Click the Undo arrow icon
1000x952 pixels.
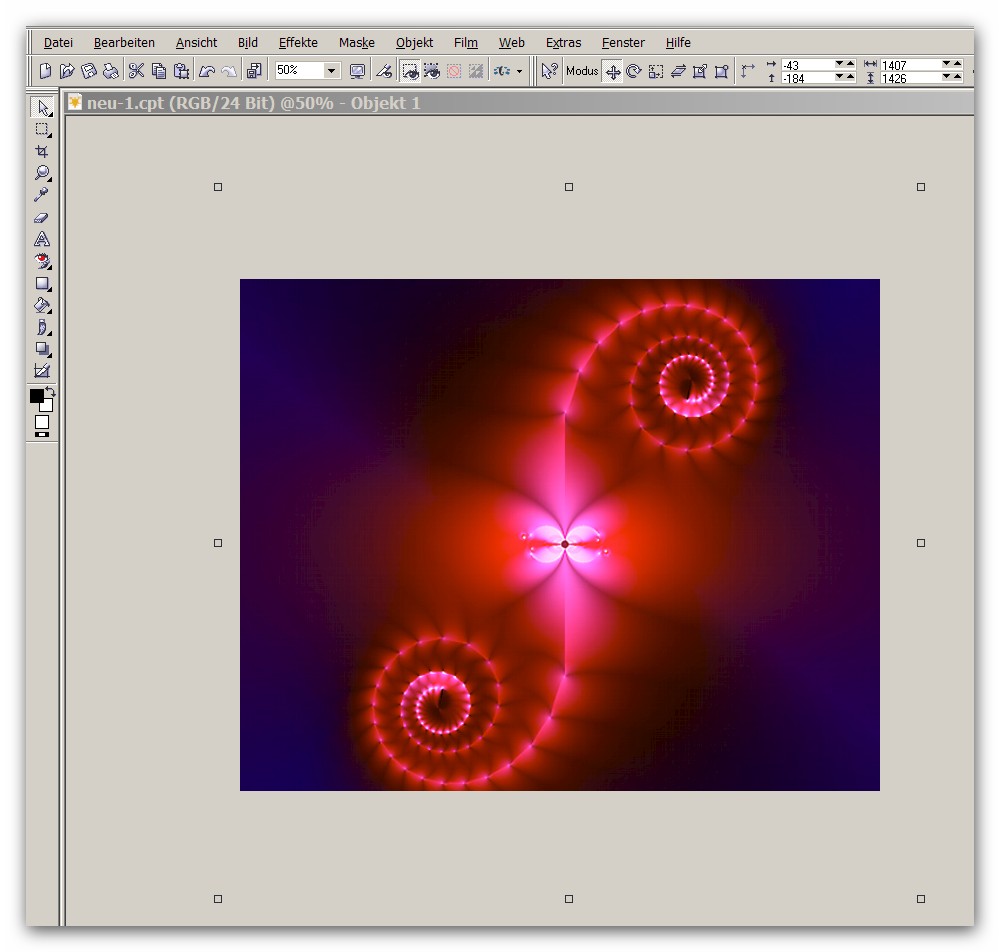coord(207,71)
